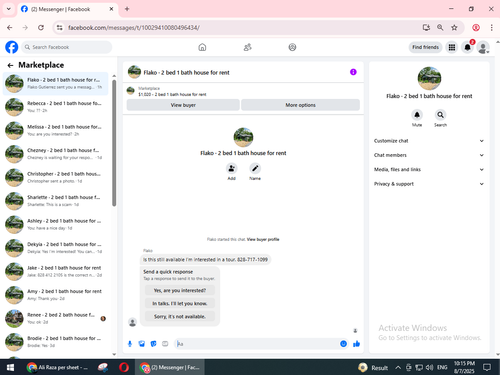Viewport: 500px width, 375px height.
Task: Open Amy conversation in the list
Action: (55, 295)
